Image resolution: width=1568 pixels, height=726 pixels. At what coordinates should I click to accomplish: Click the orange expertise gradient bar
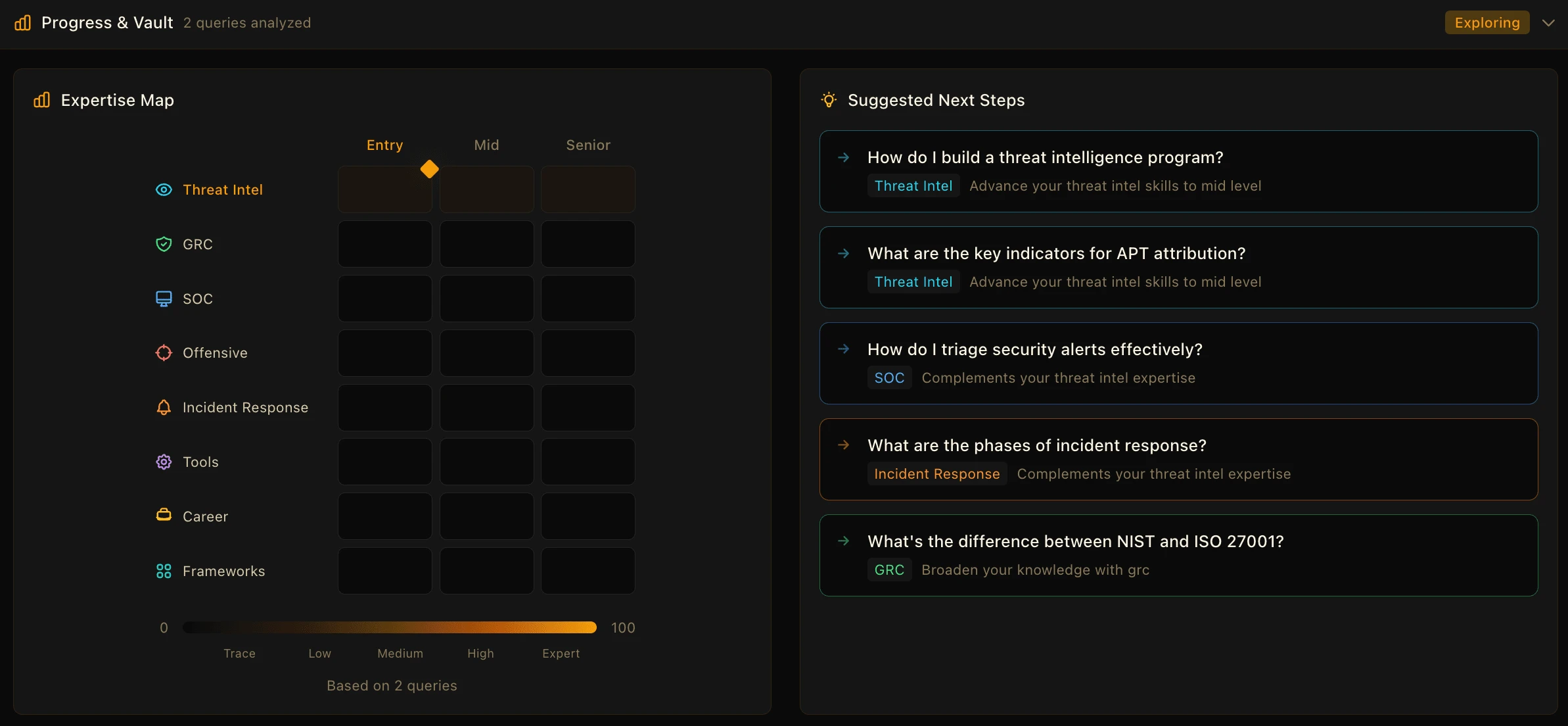coord(390,627)
